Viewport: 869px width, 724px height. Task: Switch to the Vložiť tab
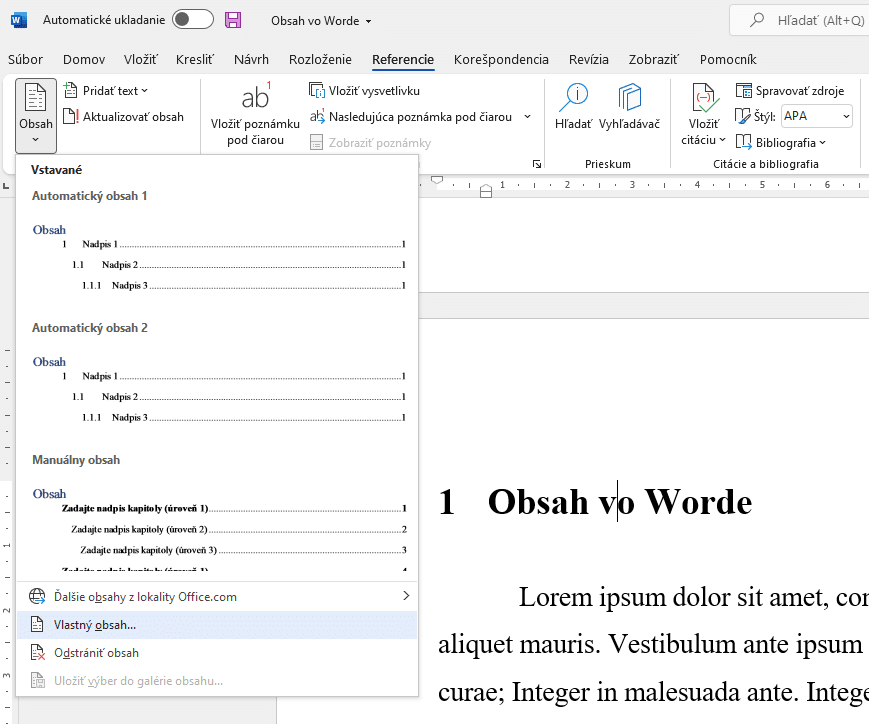141,59
